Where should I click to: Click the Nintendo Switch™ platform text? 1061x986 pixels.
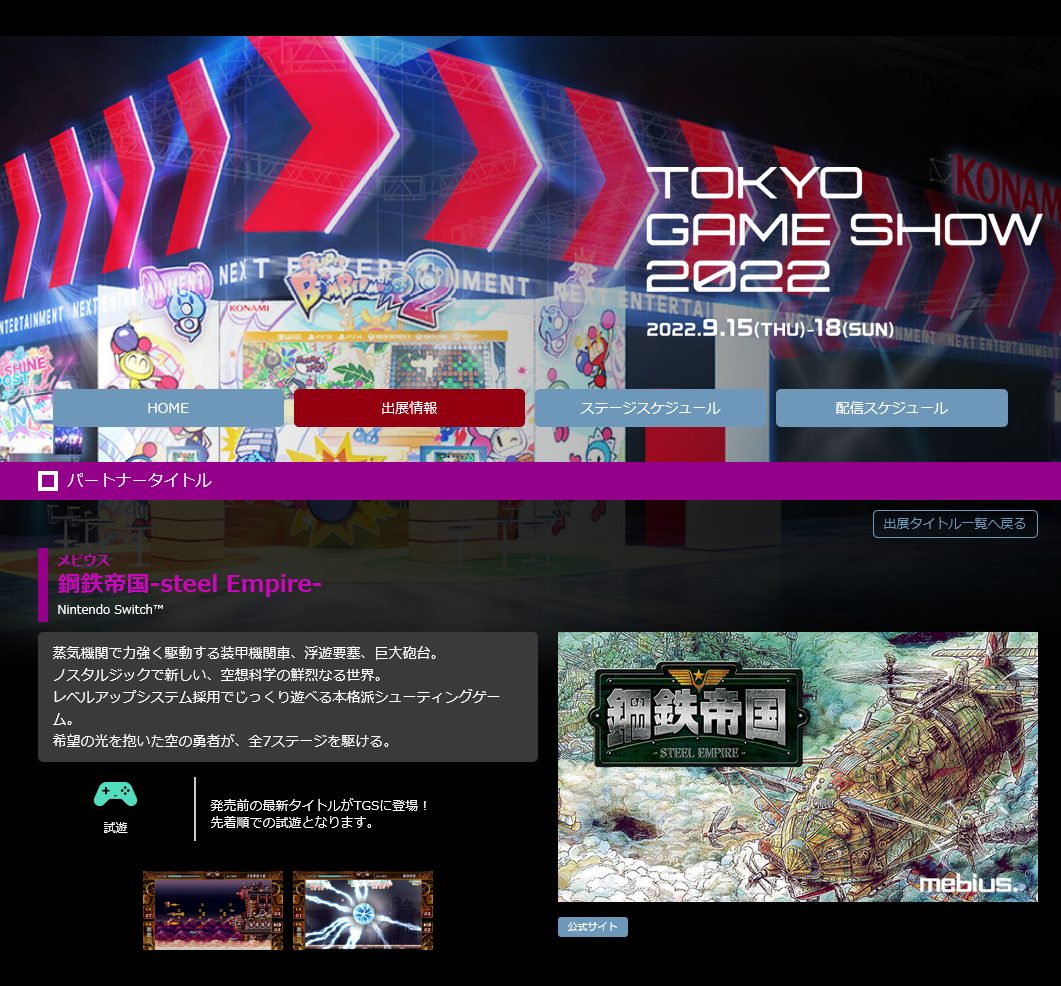pos(110,609)
